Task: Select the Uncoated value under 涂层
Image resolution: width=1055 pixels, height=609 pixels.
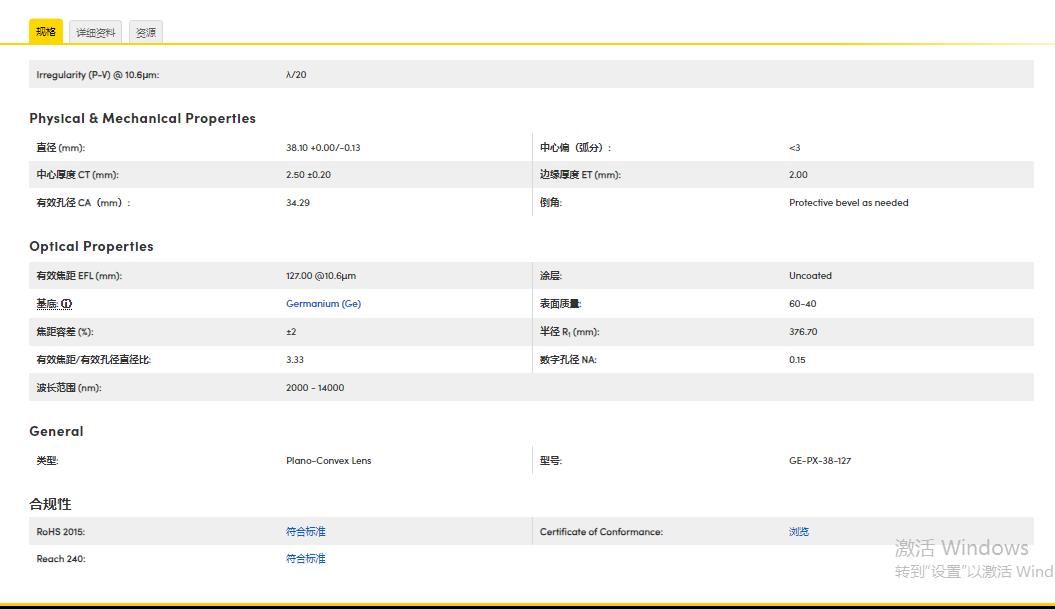Action: pyautogui.click(x=810, y=275)
